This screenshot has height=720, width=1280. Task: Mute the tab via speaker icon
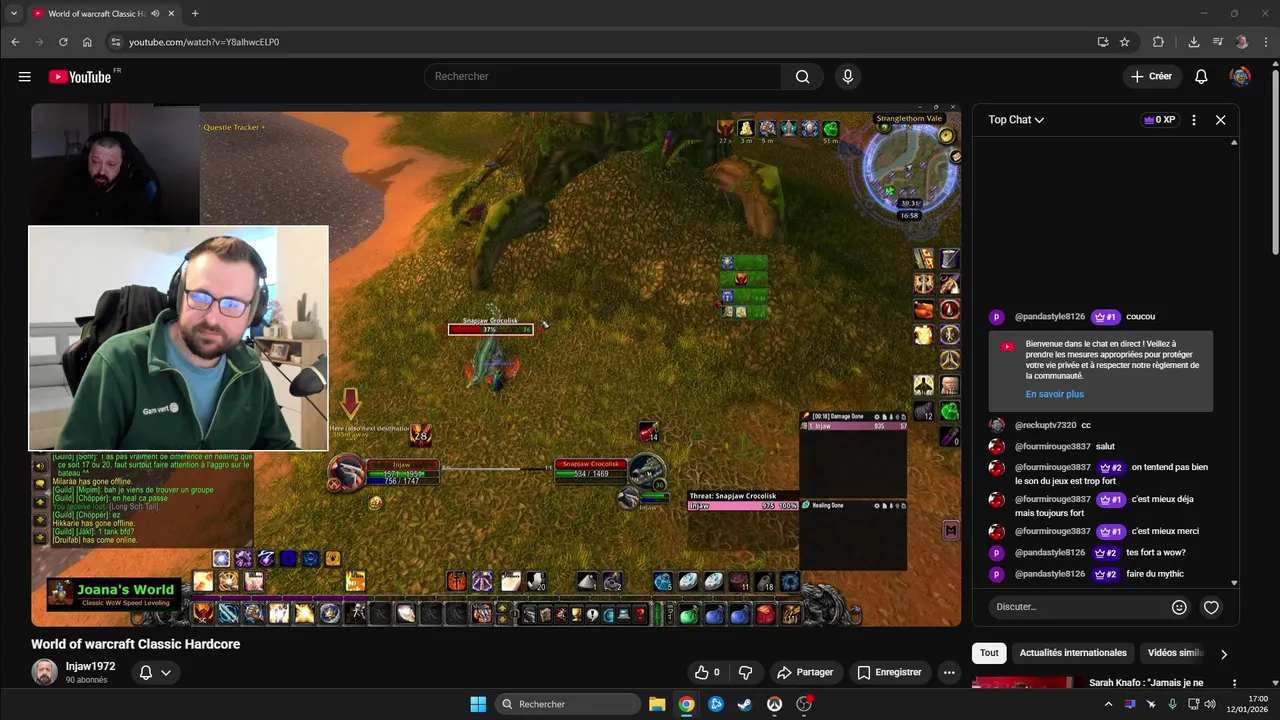(x=155, y=14)
